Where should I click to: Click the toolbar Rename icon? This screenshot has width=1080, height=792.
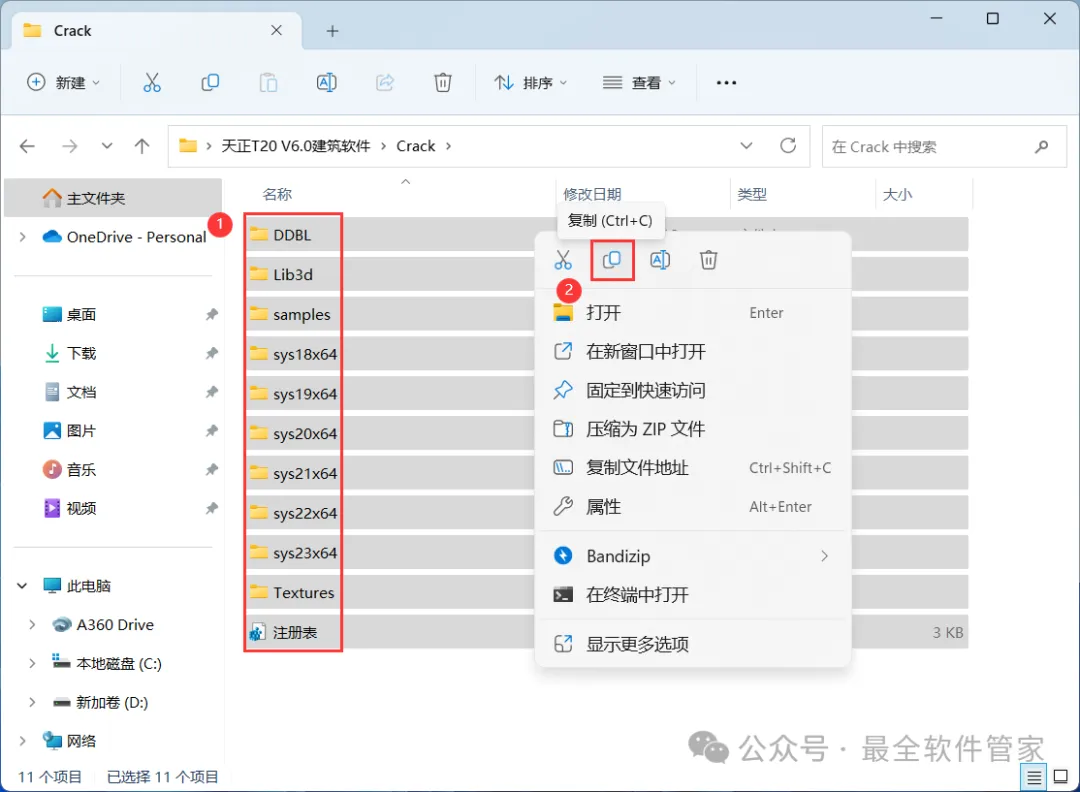click(326, 83)
